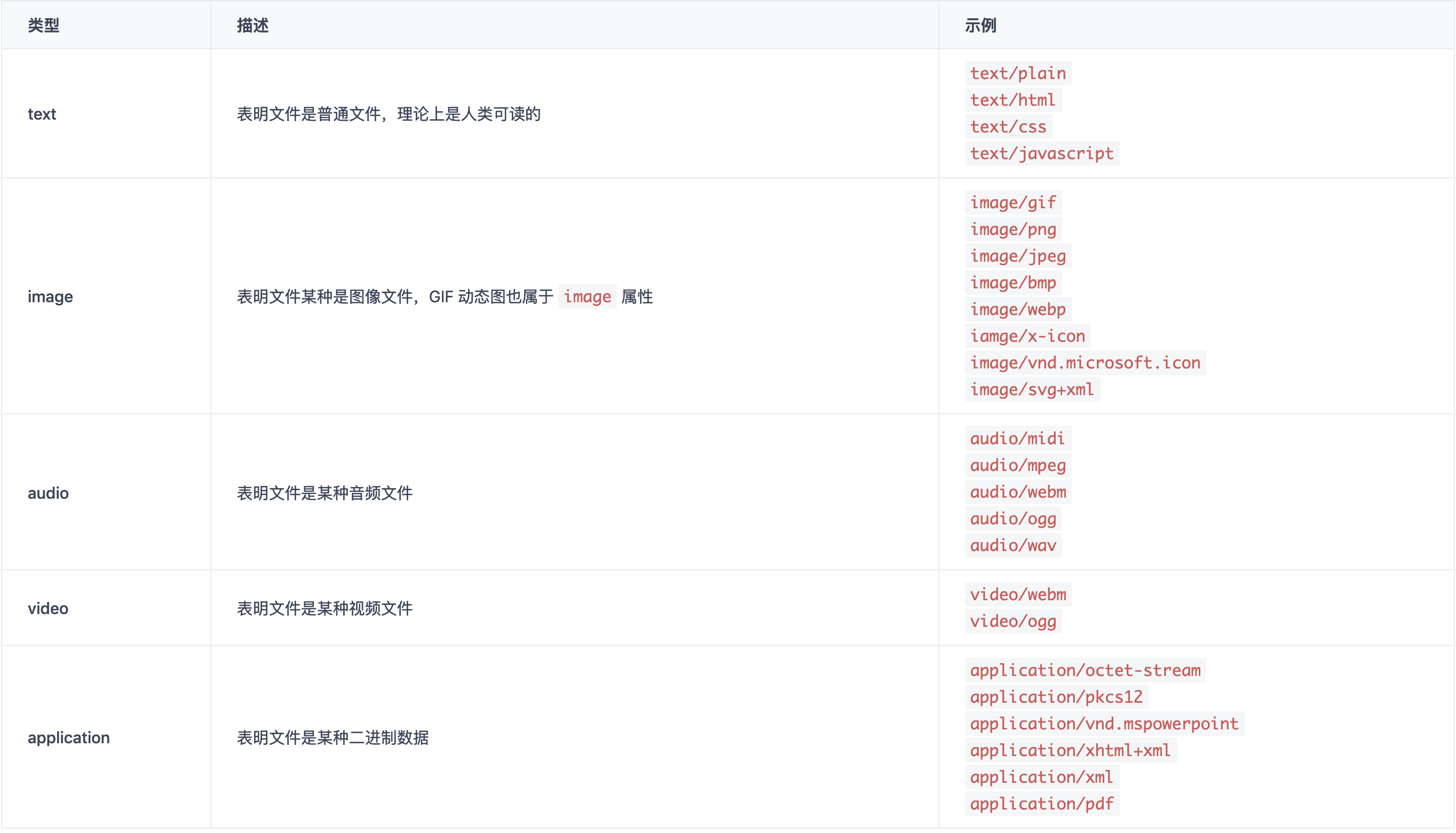The width and height of the screenshot is (1456, 833).
Task: Click the application/vnd.mspowerpoint tag
Action: (1104, 724)
